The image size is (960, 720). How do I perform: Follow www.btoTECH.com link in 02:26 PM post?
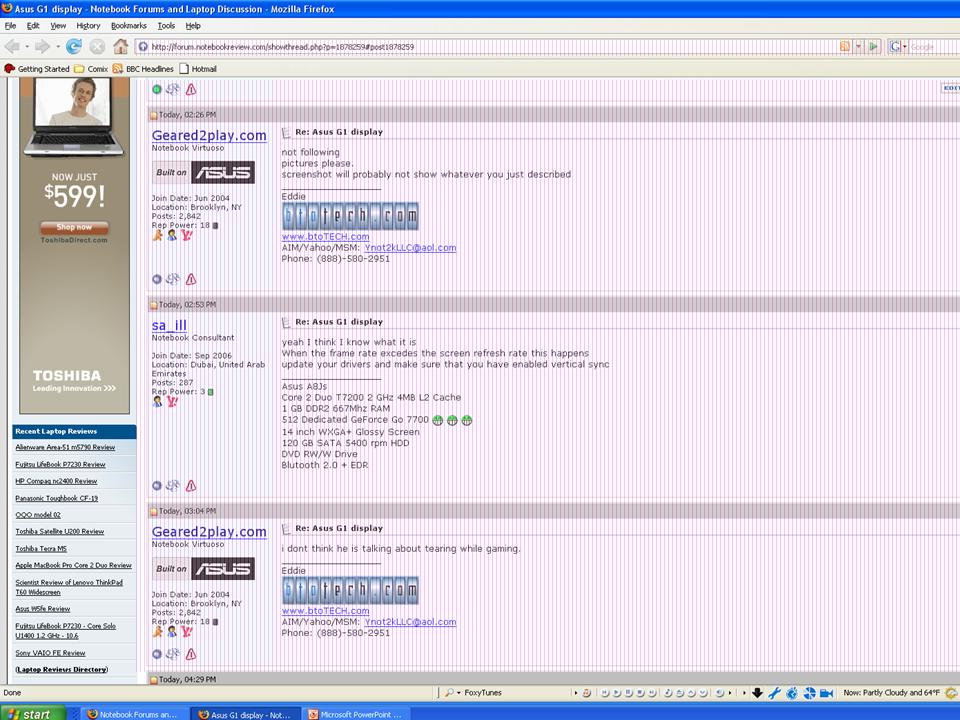pos(325,236)
